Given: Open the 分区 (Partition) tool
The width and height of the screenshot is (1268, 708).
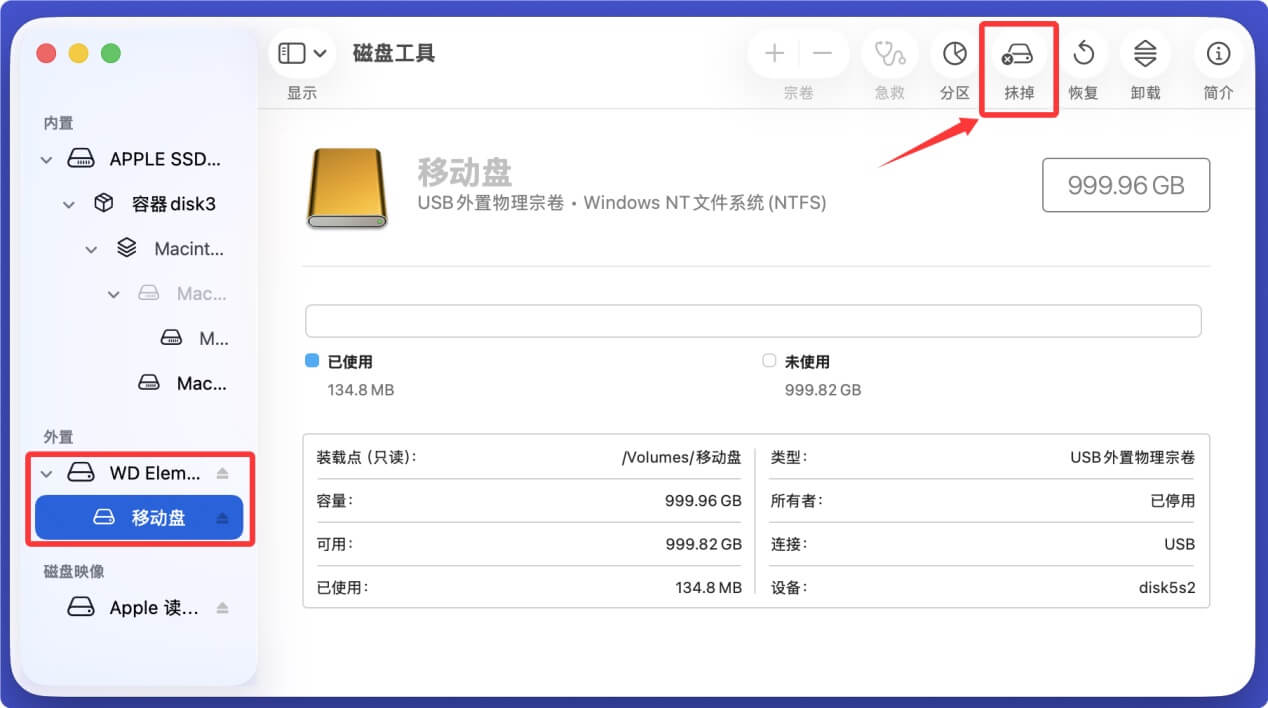Looking at the screenshot, I should 953,54.
